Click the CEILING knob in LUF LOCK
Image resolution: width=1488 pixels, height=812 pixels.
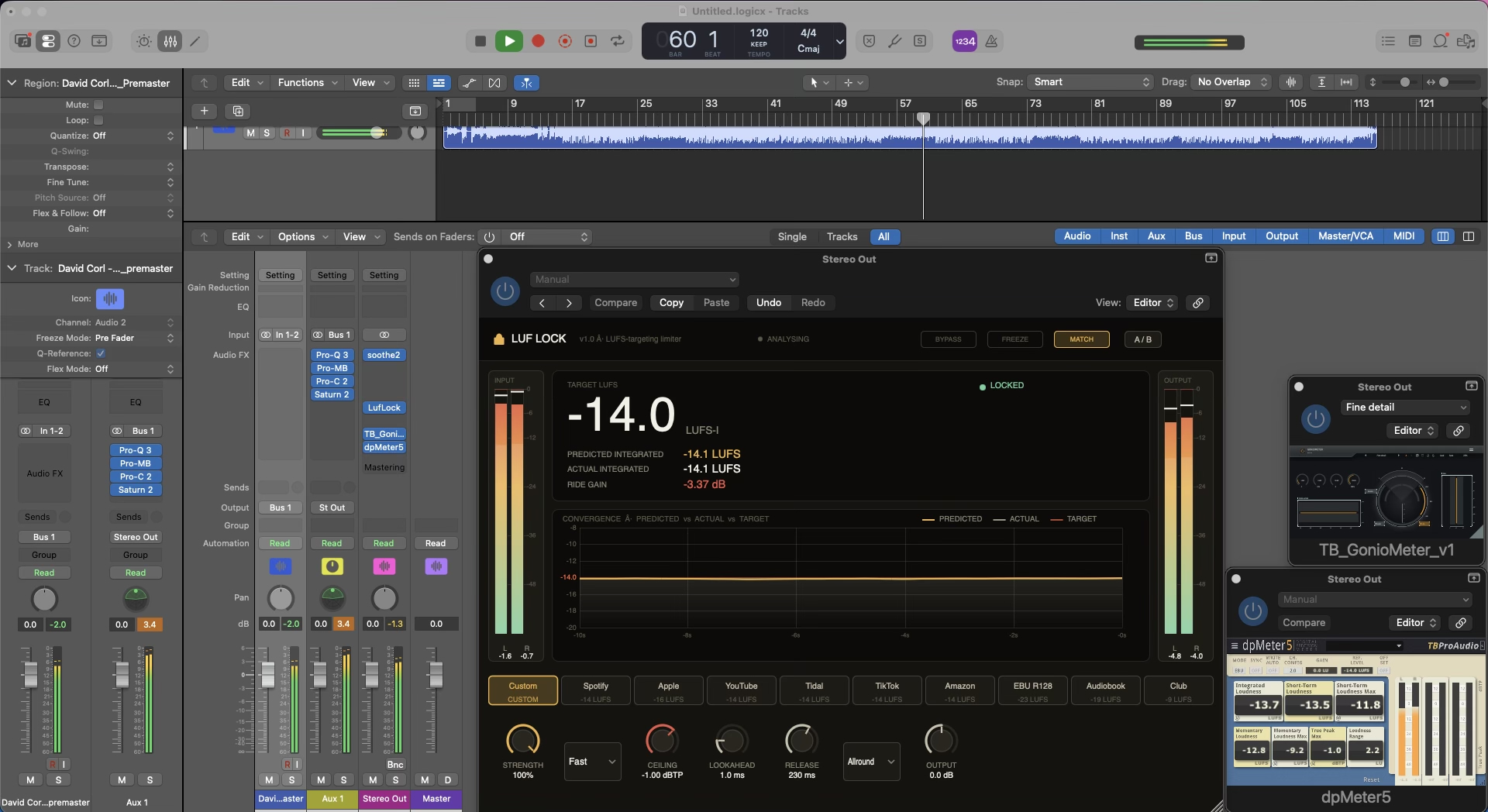tap(662, 740)
